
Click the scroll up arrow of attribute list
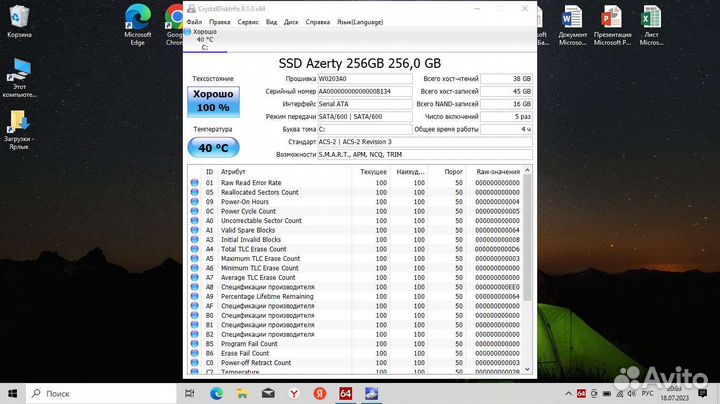tap(527, 170)
